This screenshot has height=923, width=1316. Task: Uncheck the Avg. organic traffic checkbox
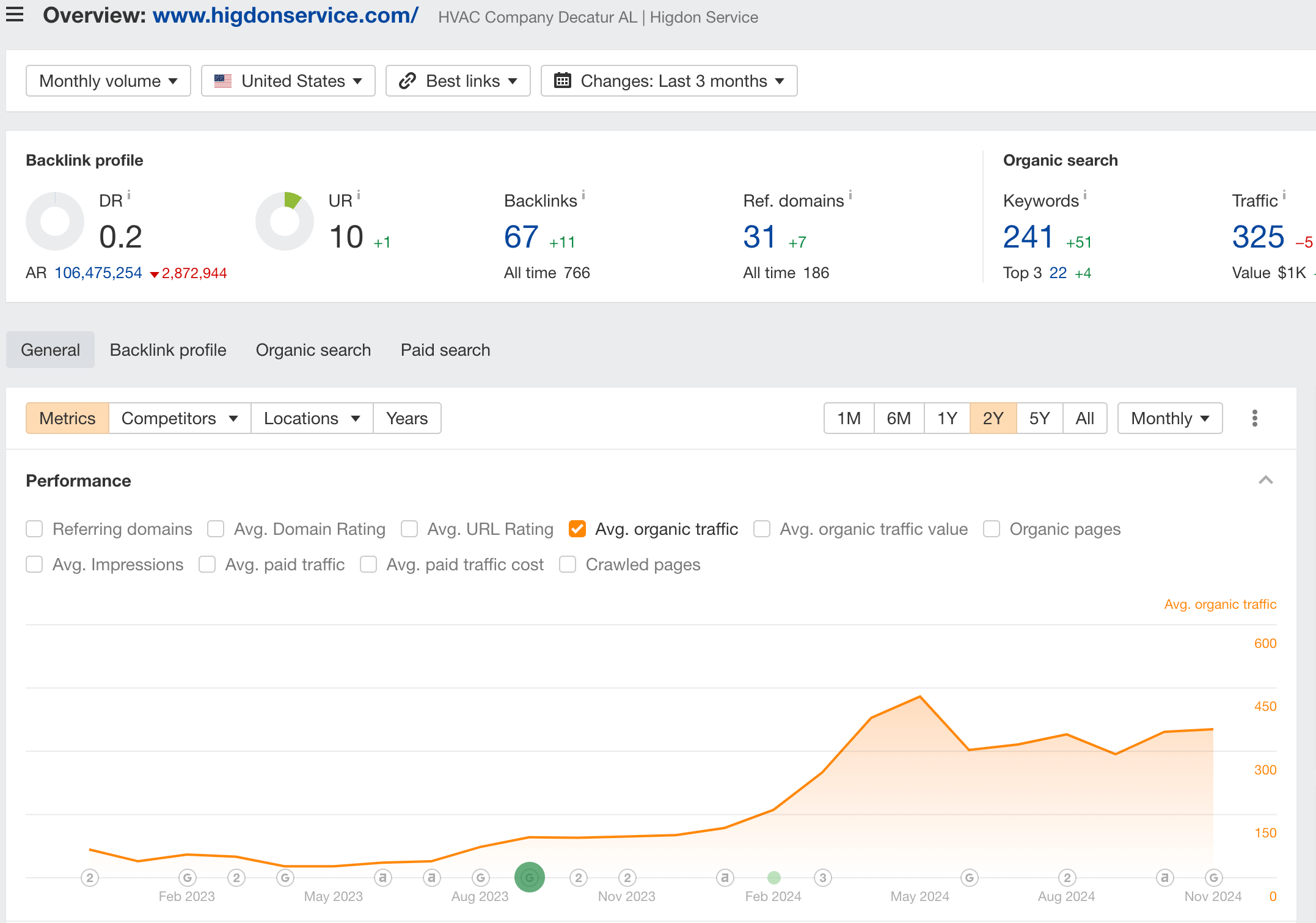click(577, 529)
